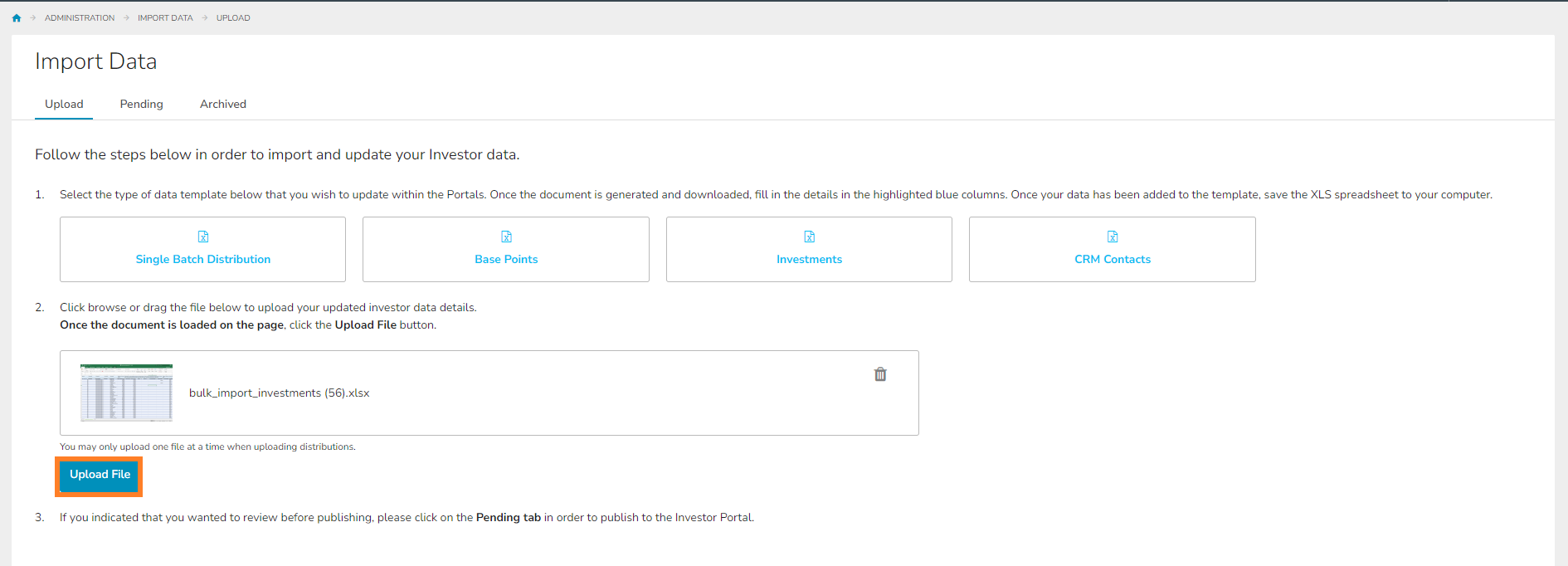
Task: Switch to the Upload tab
Action: pos(64,105)
